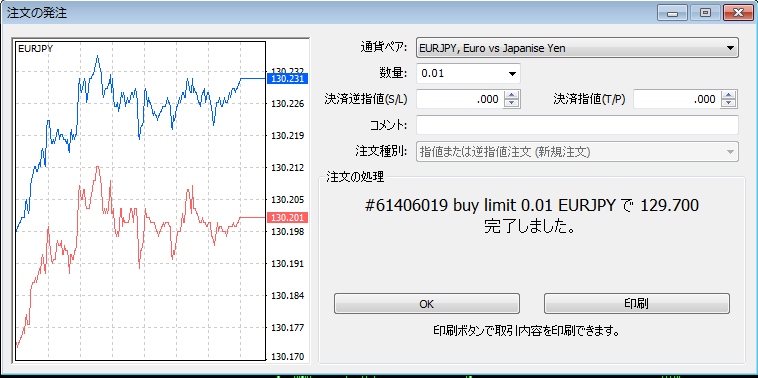Click the 決済指値(T/P) price field
This screenshot has height=378, width=758.
coord(677,99)
